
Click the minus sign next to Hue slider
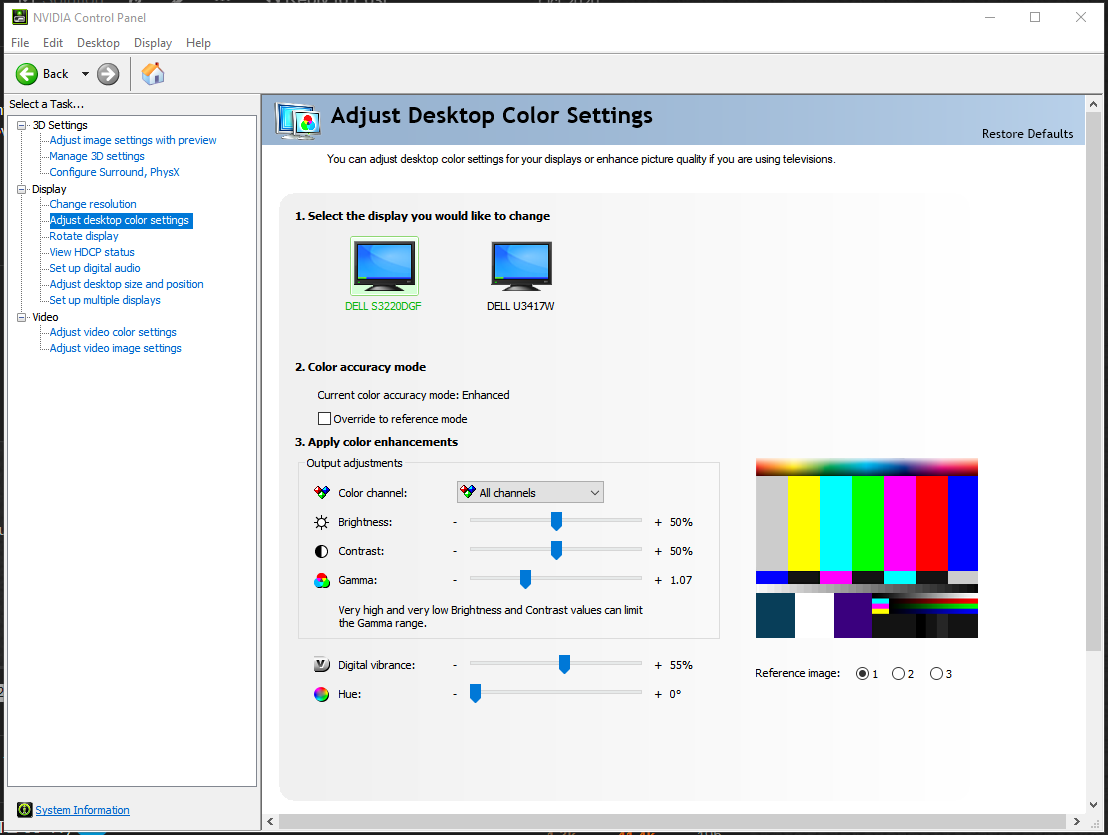[455, 694]
